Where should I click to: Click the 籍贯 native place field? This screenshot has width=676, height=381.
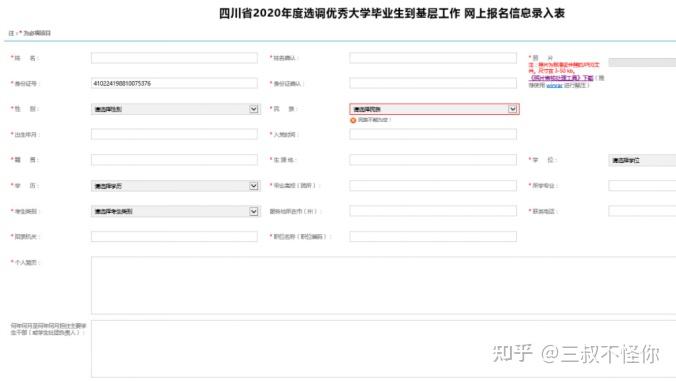[x=174, y=160]
